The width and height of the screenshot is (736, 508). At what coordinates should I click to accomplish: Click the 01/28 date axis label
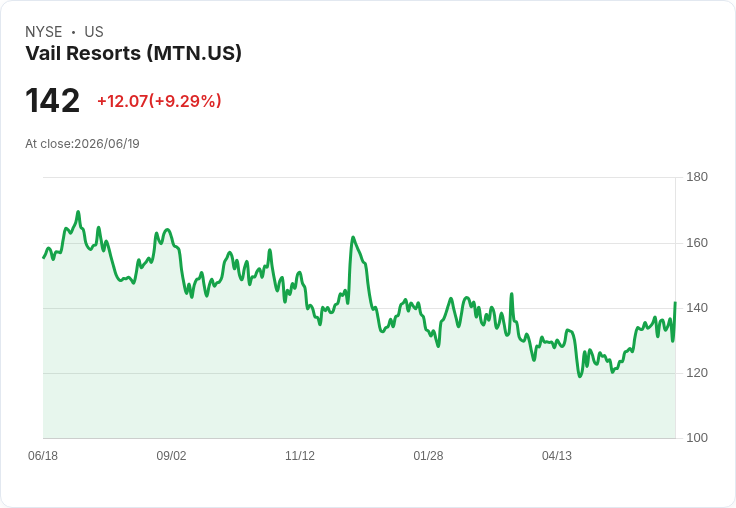428,455
